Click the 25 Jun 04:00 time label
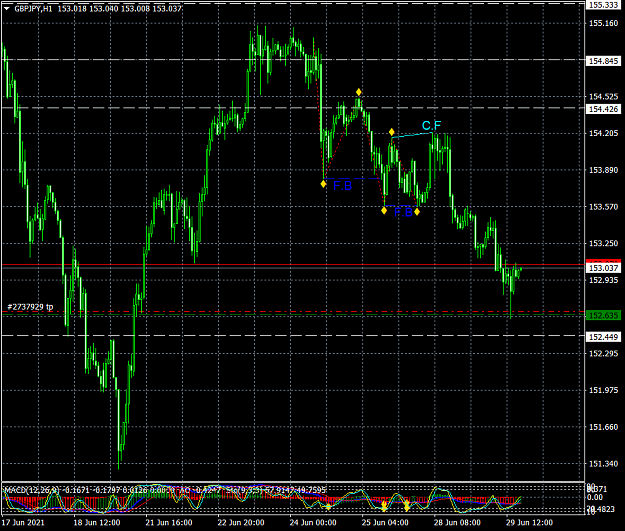 [x=385, y=523]
